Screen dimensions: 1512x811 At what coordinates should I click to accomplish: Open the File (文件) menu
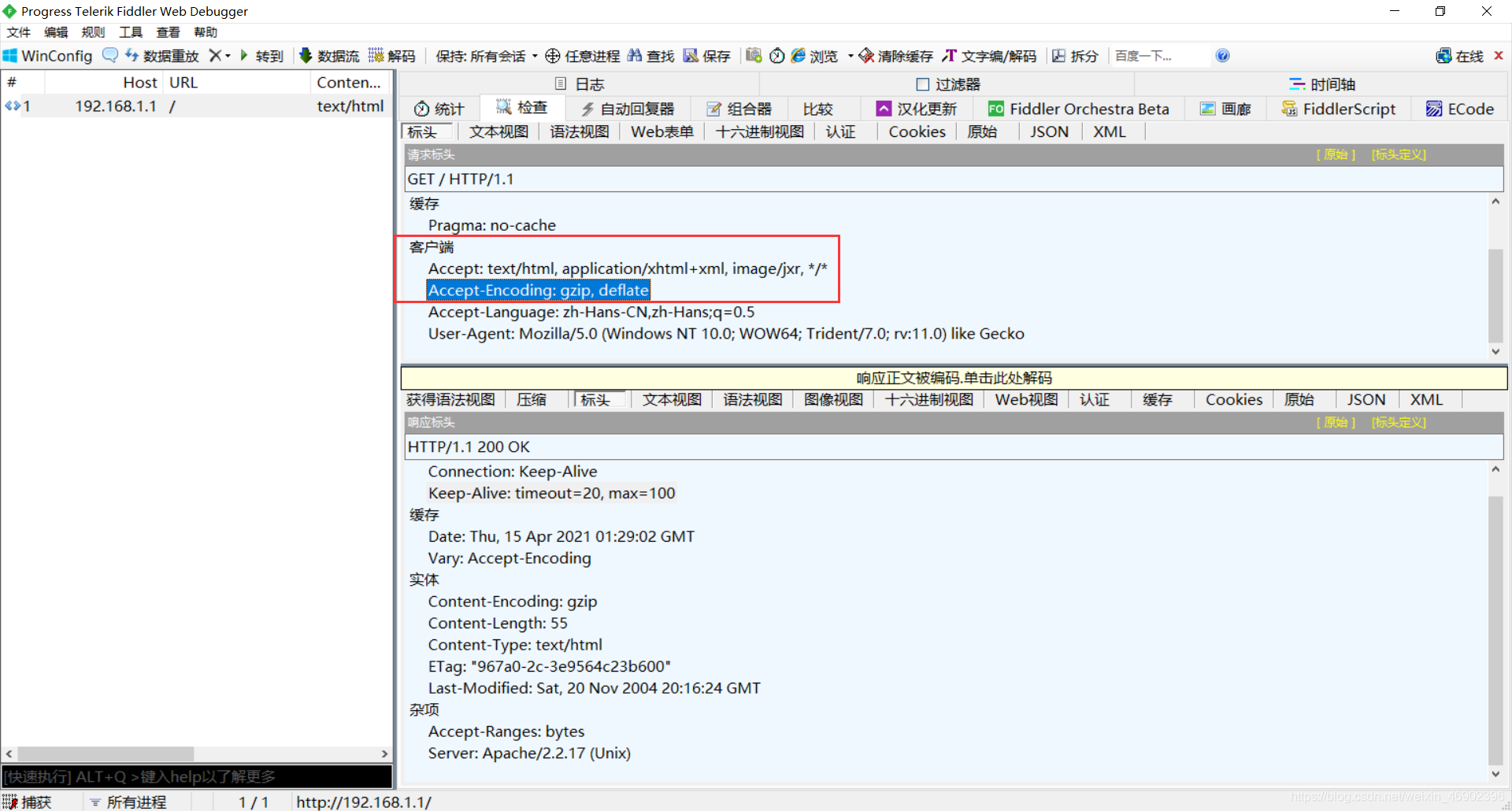click(x=19, y=32)
